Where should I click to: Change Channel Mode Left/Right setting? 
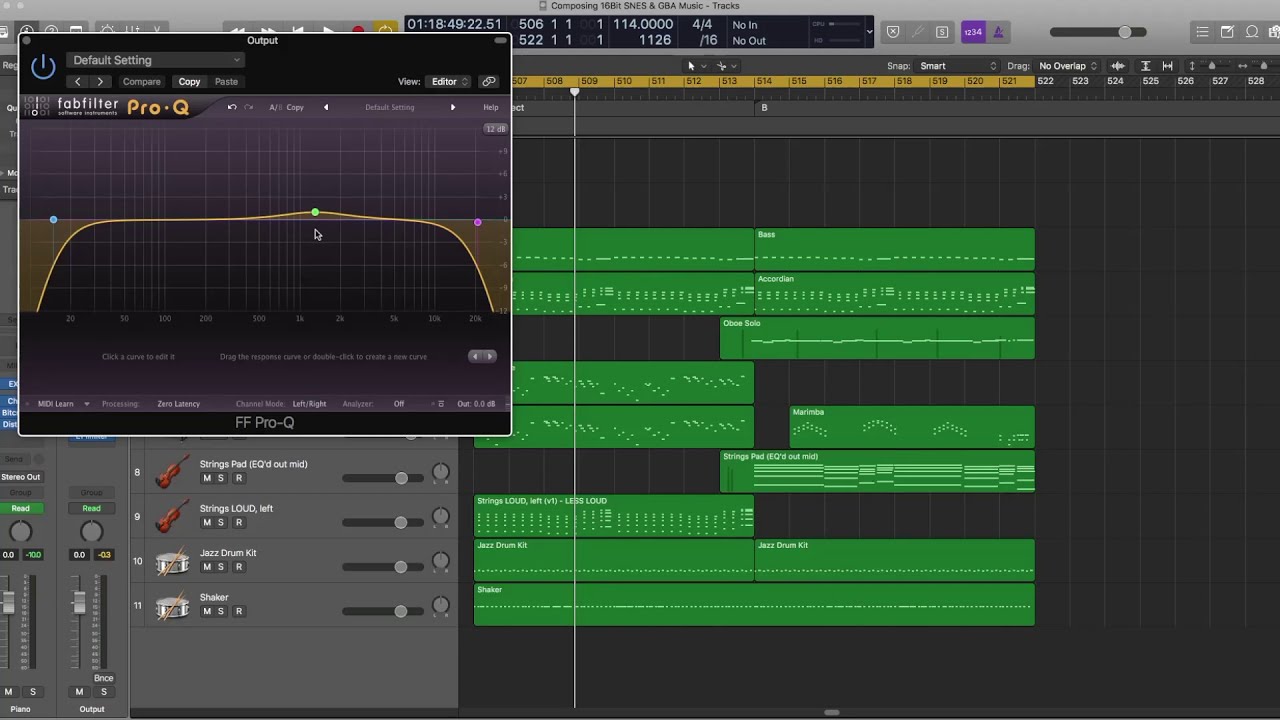click(309, 404)
